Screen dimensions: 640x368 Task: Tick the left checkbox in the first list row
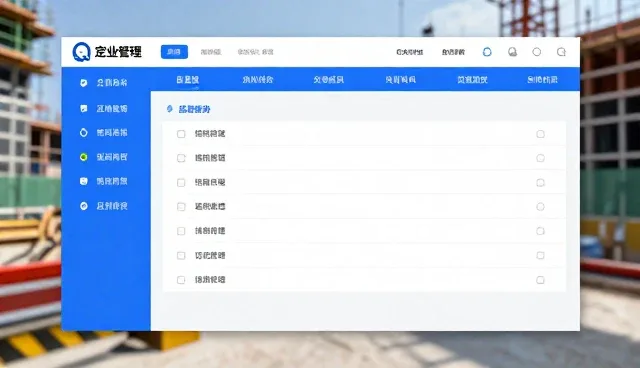(x=181, y=134)
